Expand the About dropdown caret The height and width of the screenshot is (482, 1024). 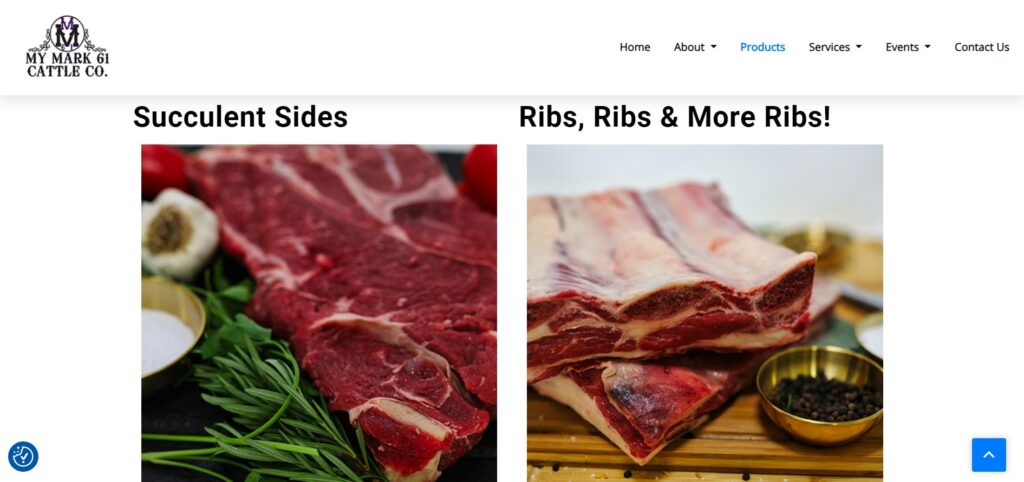click(x=714, y=47)
